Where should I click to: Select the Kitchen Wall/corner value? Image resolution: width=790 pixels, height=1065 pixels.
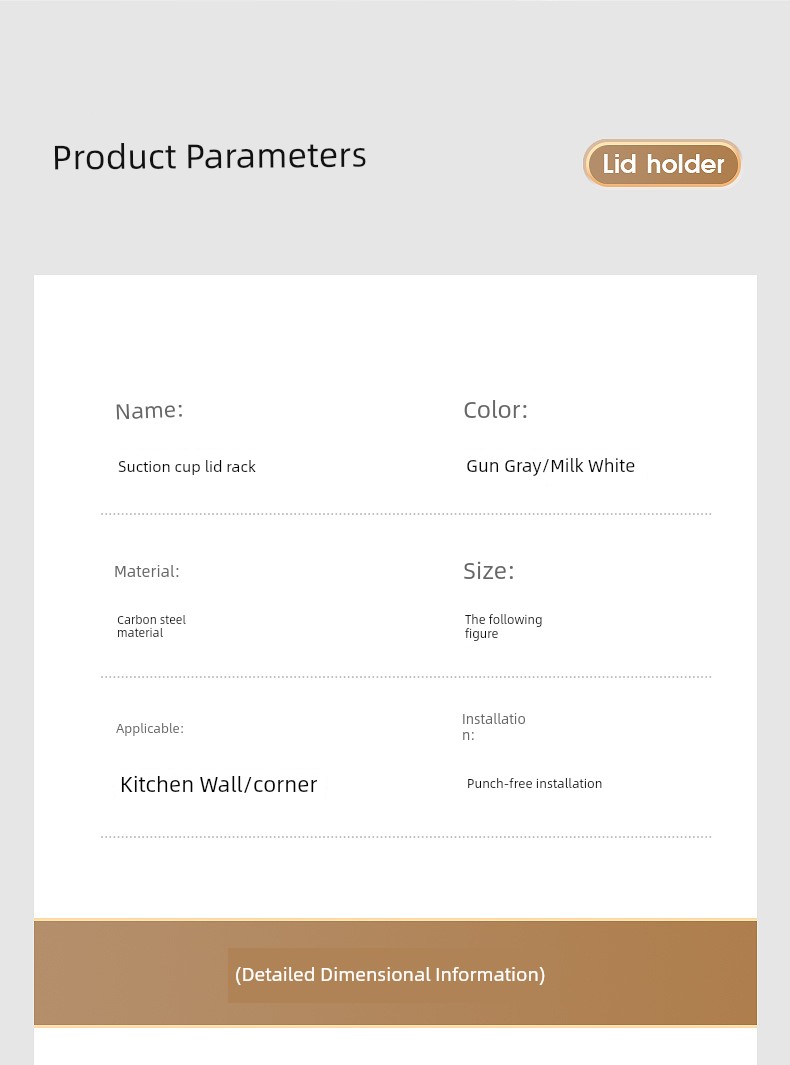point(219,784)
